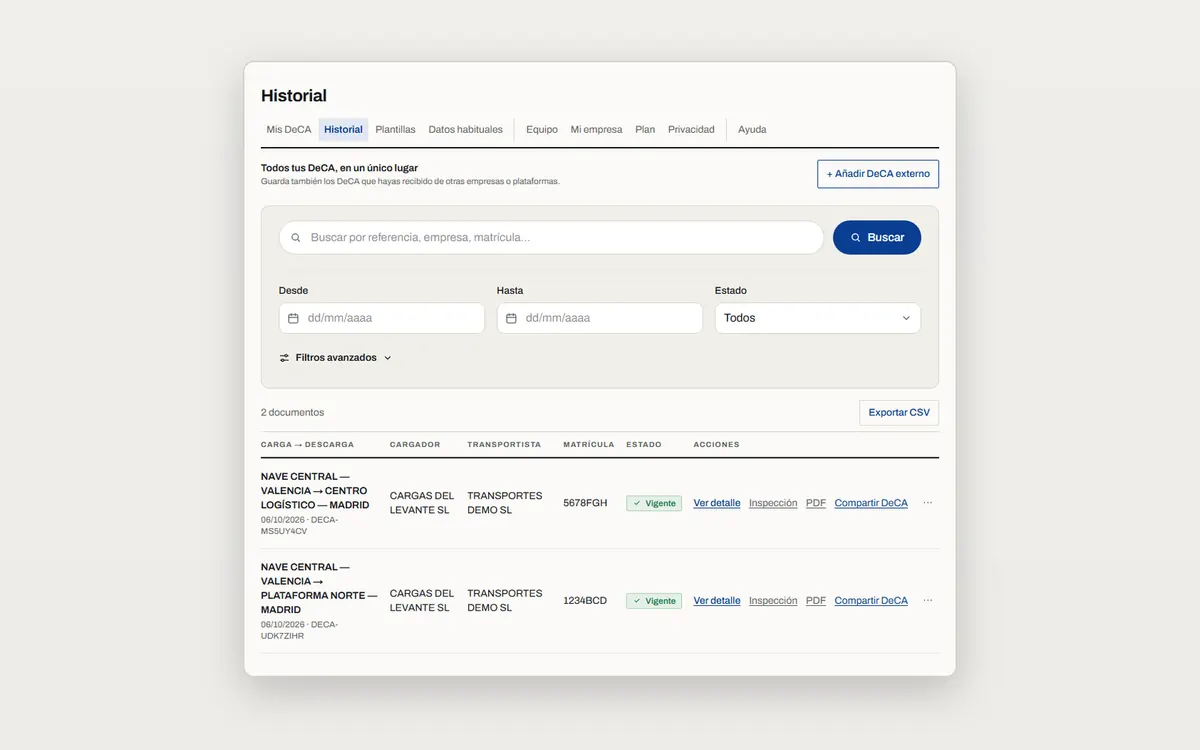1200x750 pixels.
Task: Click reference DECA-MS5UY4CV text
Action: pyautogui.click(x=300, y=526)
